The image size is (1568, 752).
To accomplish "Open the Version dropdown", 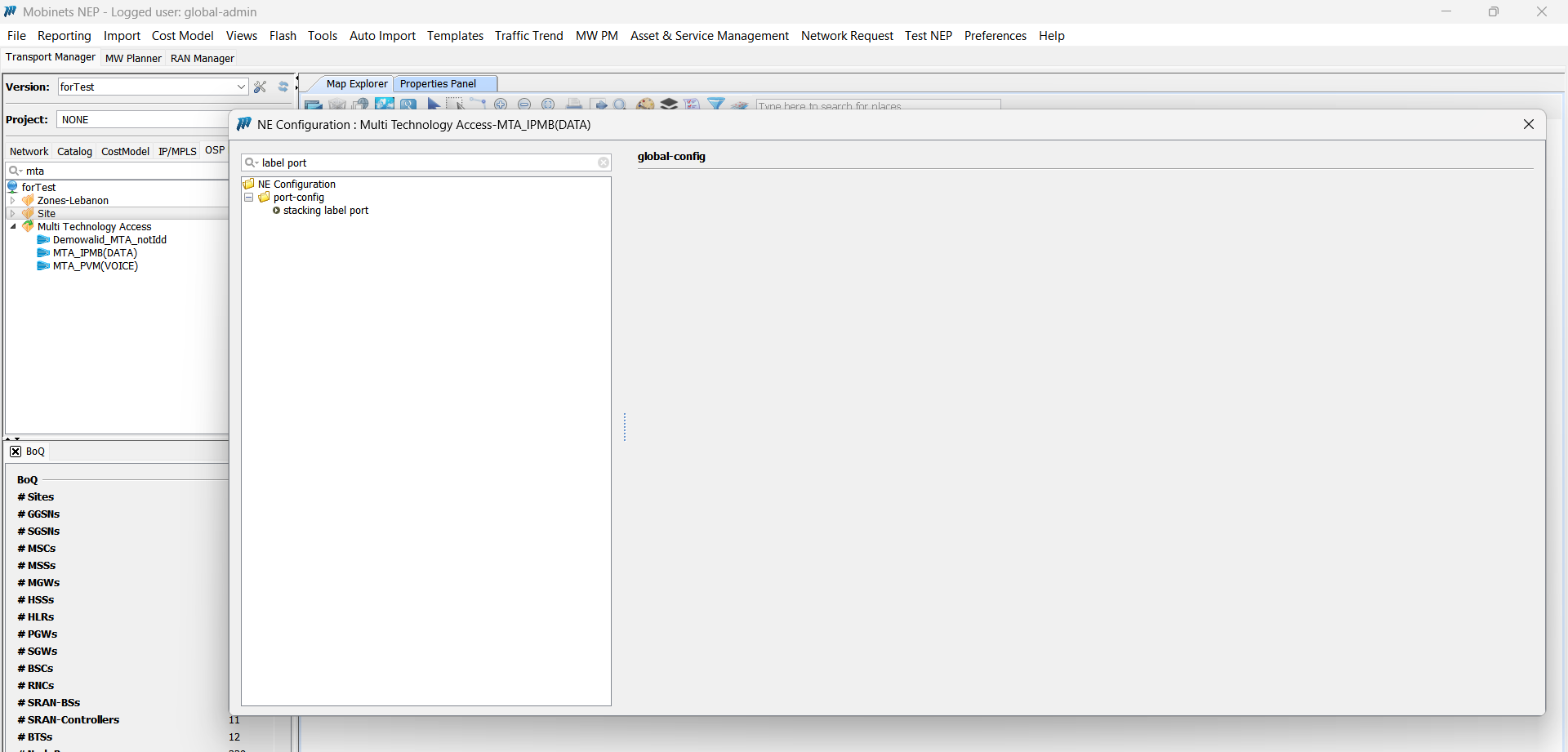I will pos(241,87).
